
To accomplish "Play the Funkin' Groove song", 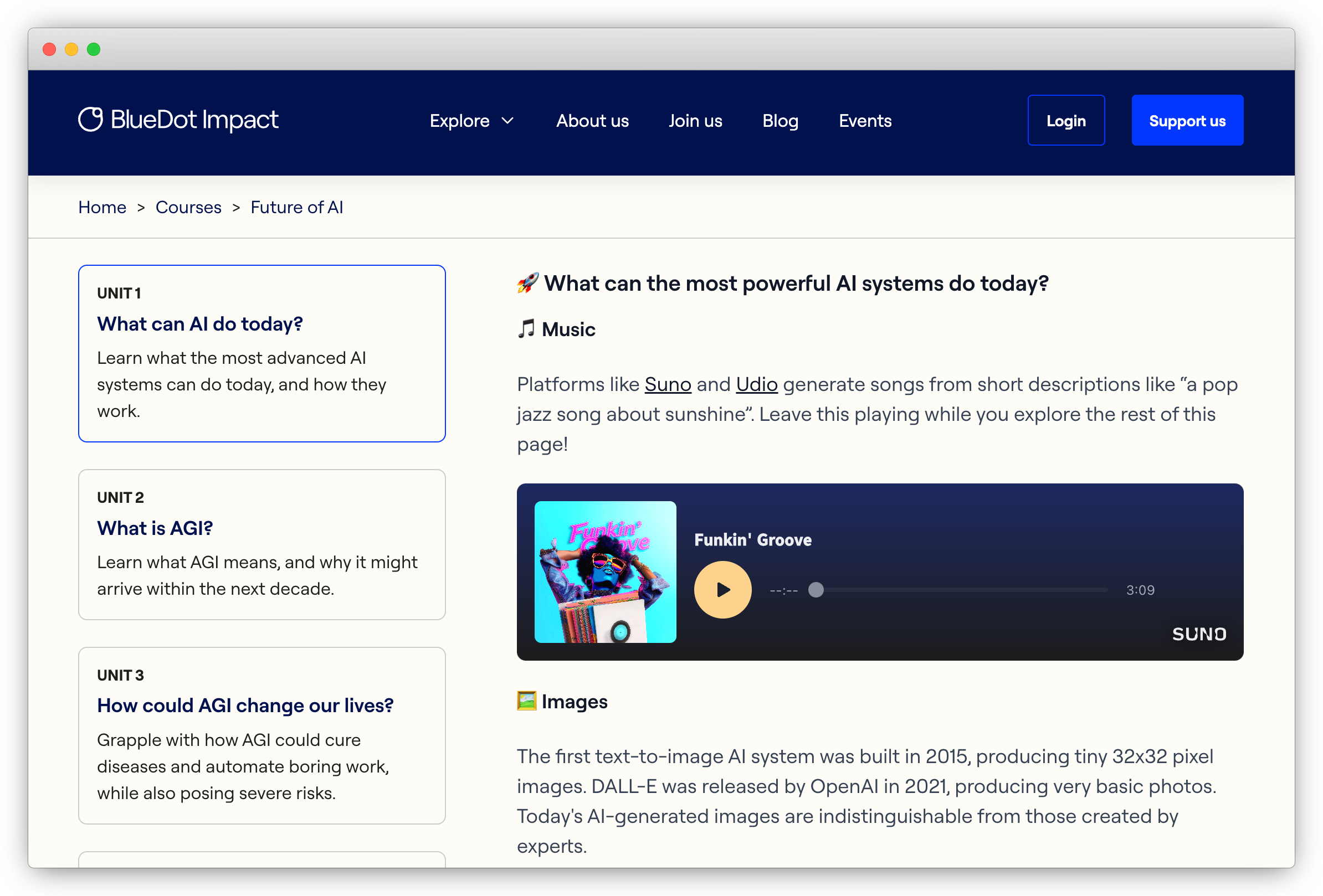I will [x=722, y=590].
